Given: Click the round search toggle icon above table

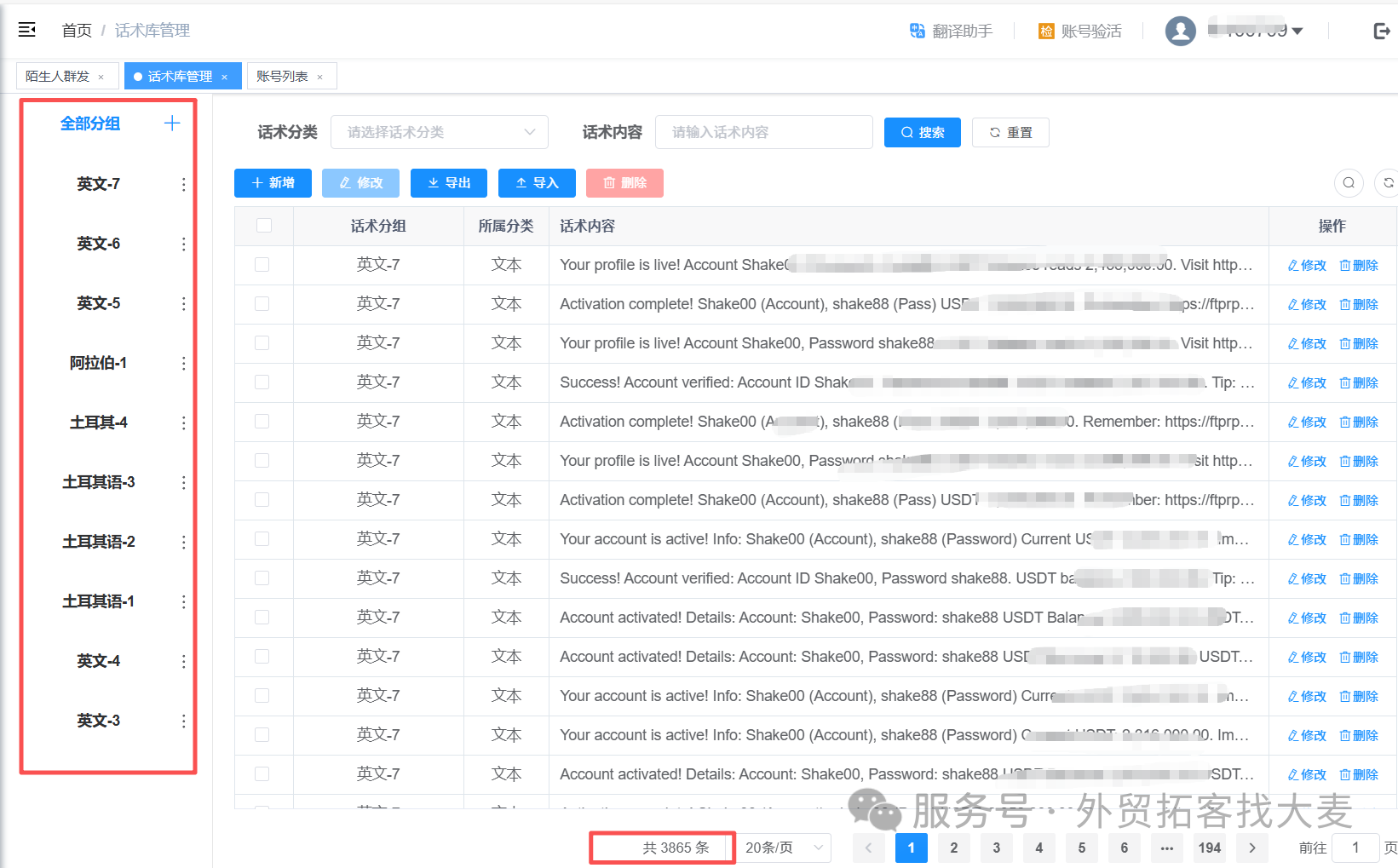Looking at the screenshot, I should coord(1349,182).
